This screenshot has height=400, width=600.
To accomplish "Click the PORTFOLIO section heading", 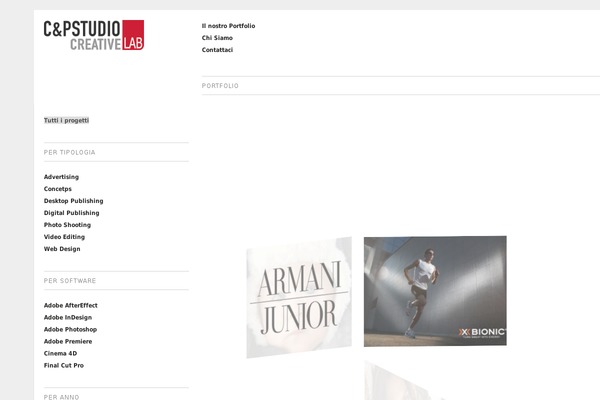I will (x=220, y=86).
